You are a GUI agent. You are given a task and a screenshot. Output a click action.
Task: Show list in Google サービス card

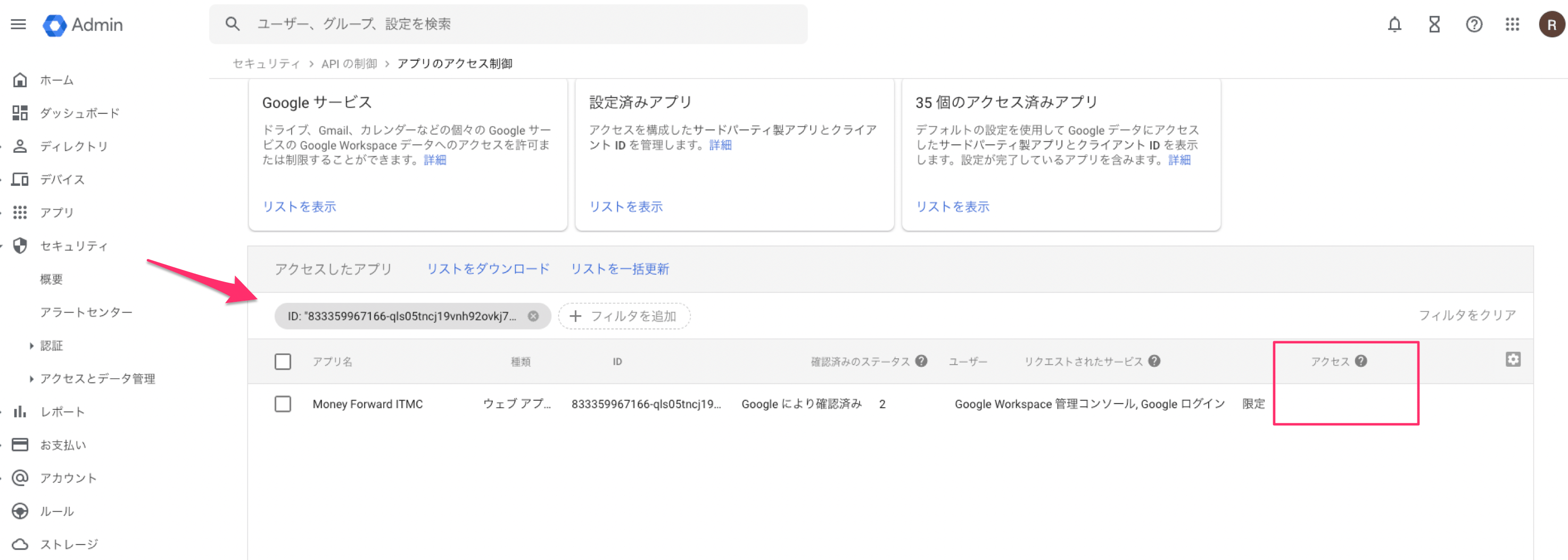tap(299, 207)
